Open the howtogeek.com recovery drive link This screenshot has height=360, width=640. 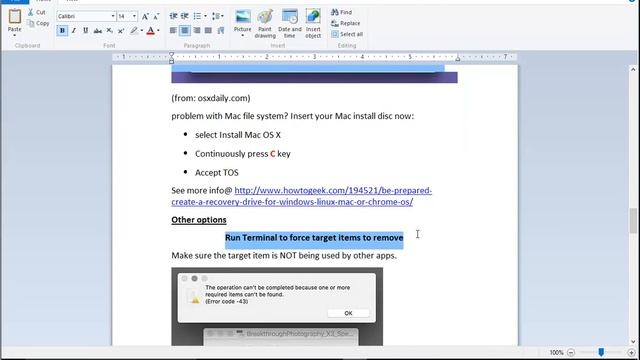(302, 196)
